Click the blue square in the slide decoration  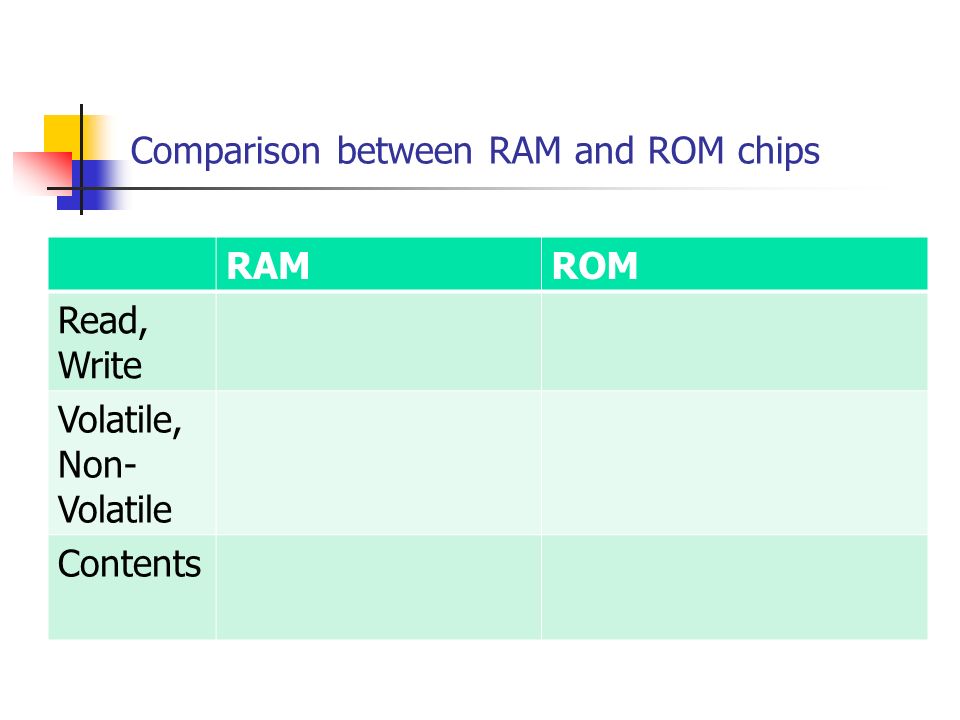point(92,185)
